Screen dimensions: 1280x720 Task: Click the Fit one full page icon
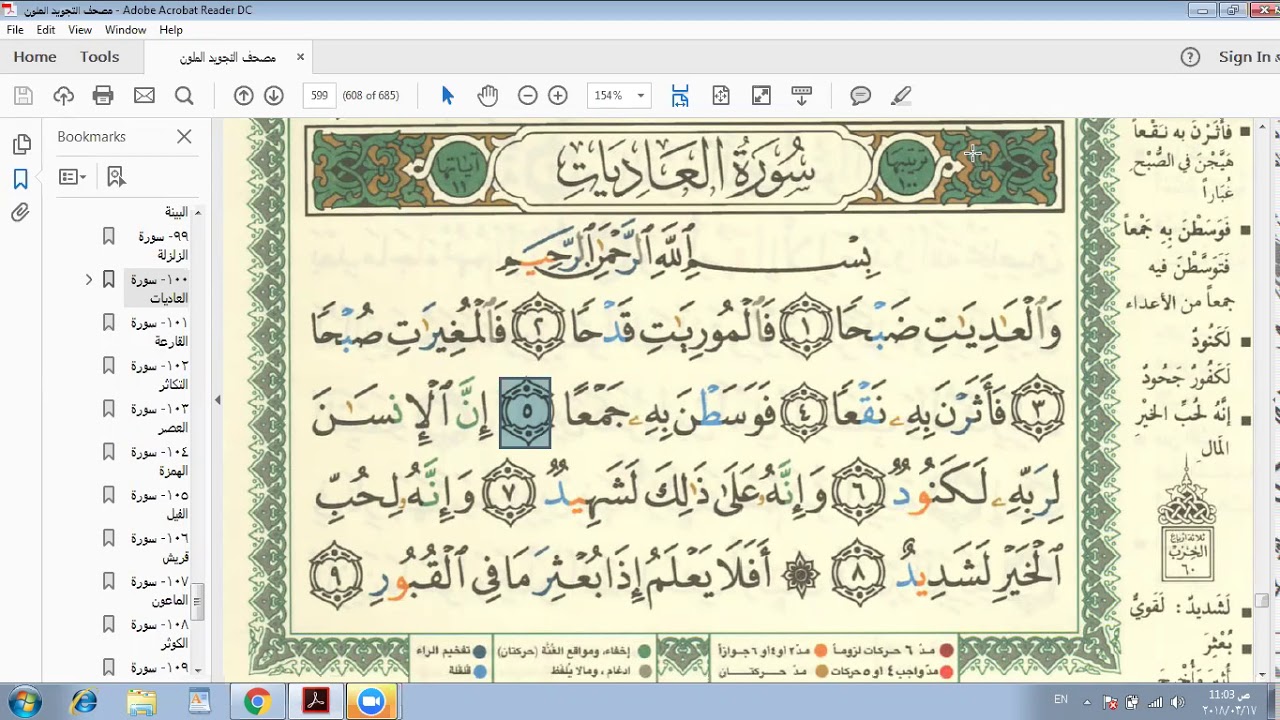click(721, 96)
